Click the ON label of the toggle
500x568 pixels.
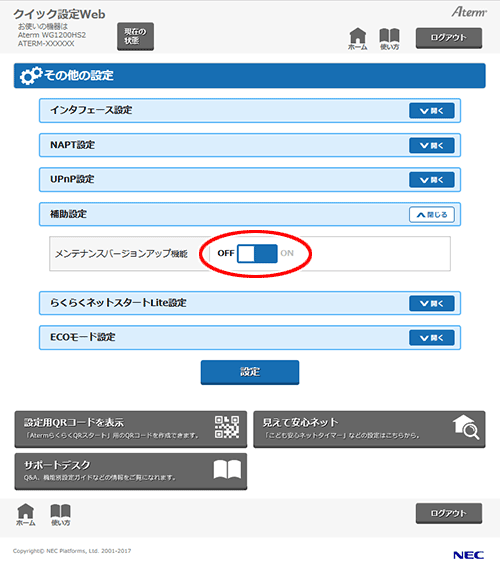(x=287, y=253)
